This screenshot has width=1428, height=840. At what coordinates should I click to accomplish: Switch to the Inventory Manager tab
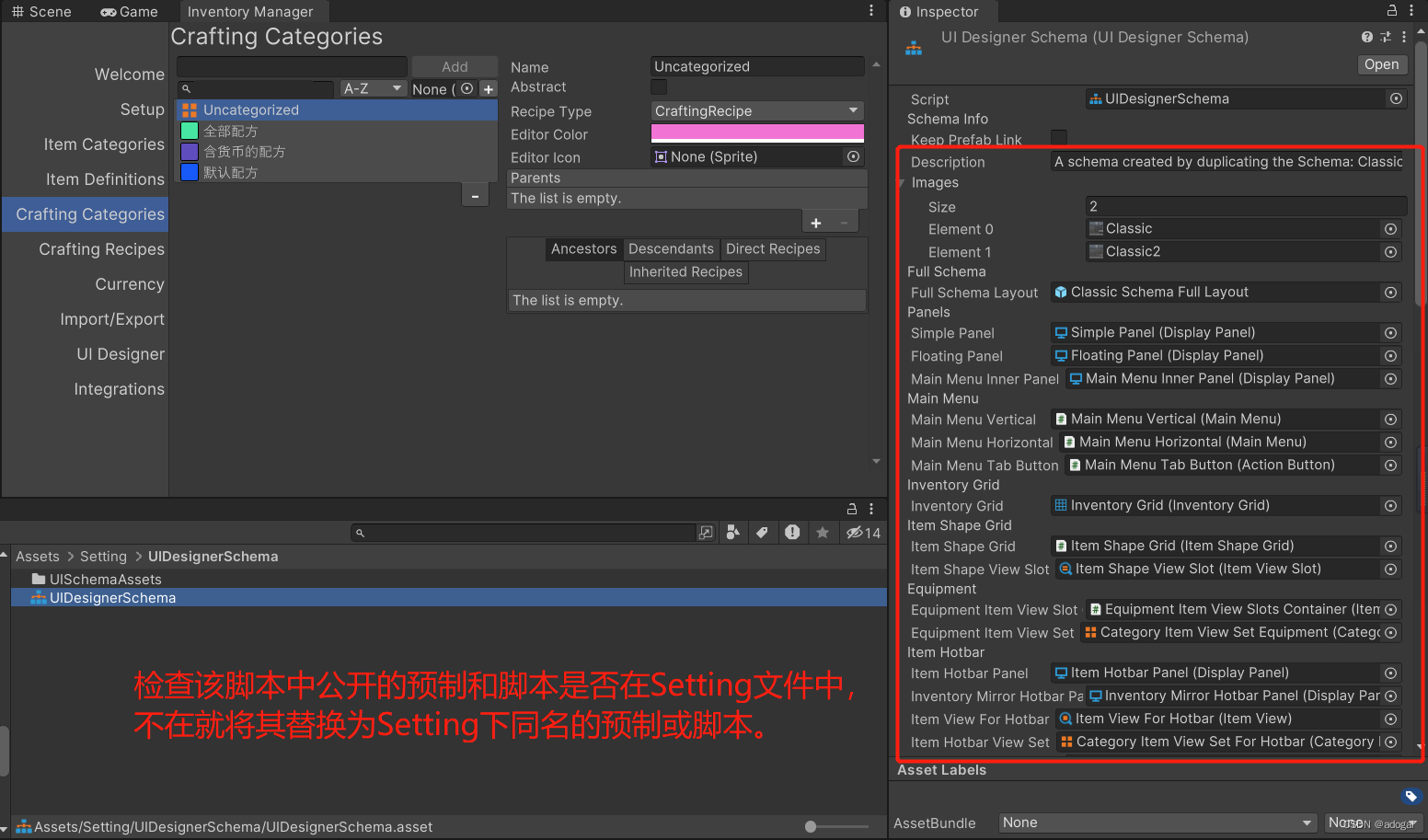point(252,11)
